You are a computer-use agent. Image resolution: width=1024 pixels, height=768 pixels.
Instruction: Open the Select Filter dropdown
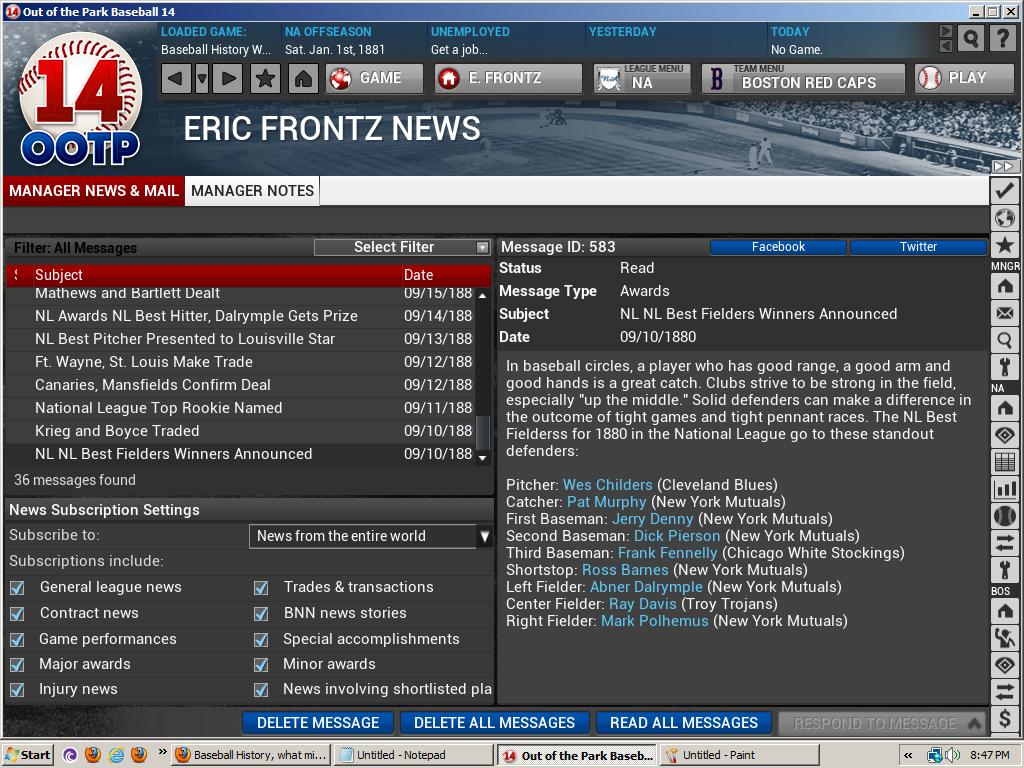(402, 247)
